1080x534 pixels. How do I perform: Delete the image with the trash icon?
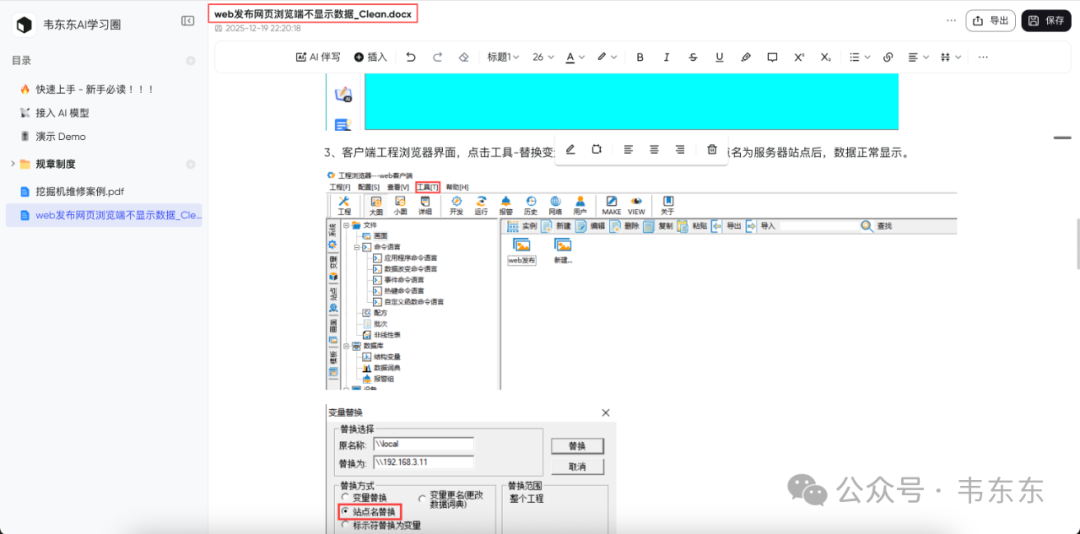pos(712,149)
